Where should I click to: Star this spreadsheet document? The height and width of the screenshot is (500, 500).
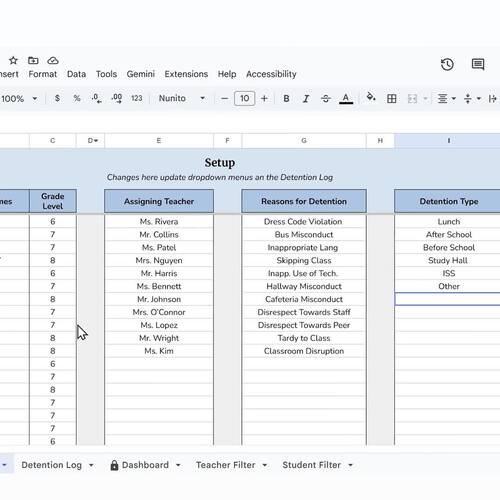pos(13,61)
